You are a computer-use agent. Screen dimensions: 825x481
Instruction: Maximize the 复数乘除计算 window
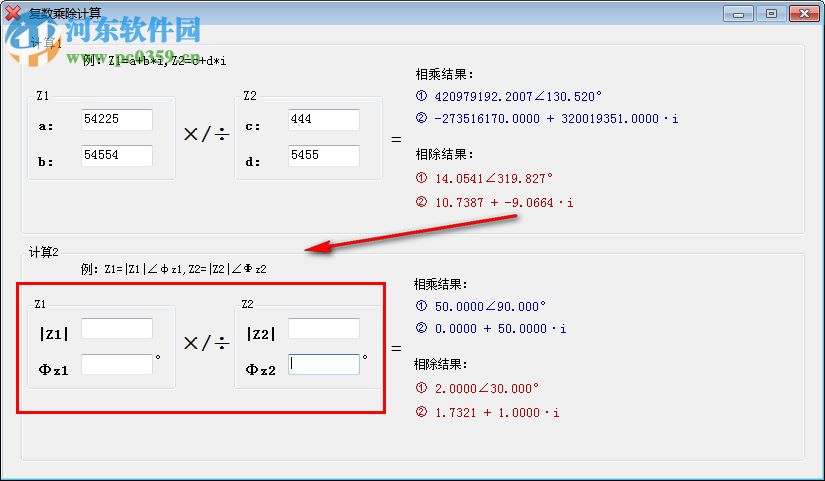[x=771, y=13]
